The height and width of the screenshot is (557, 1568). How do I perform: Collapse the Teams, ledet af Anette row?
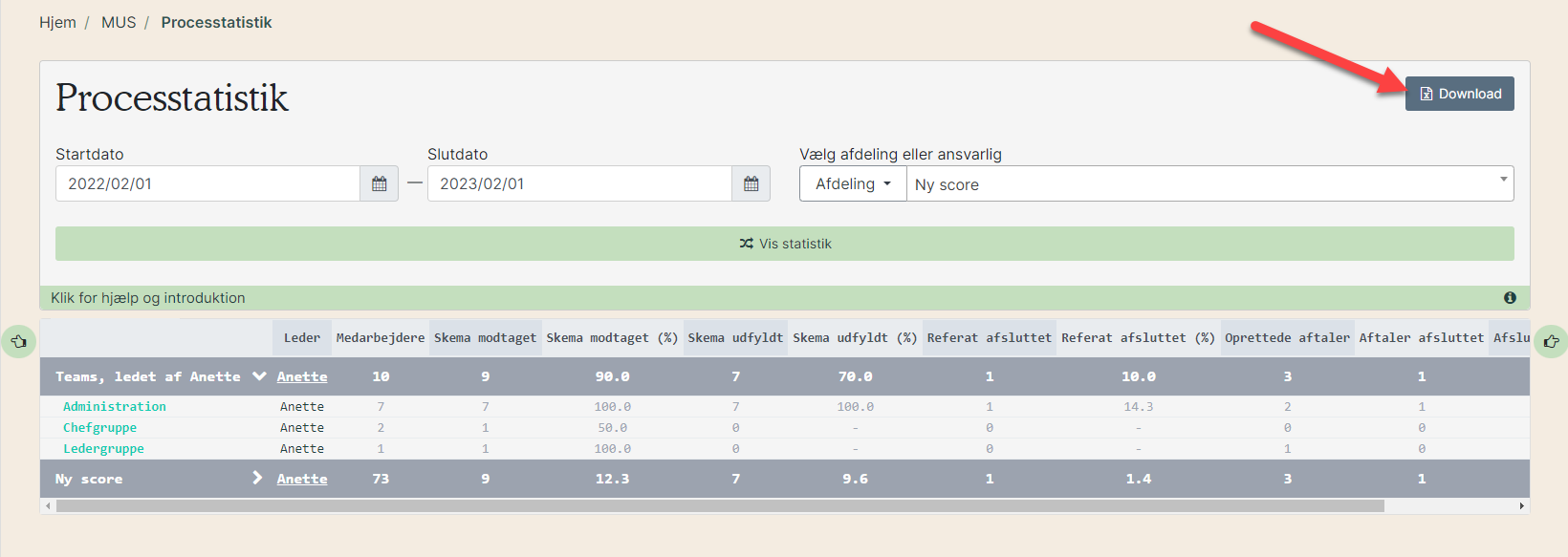coord(259,376)
